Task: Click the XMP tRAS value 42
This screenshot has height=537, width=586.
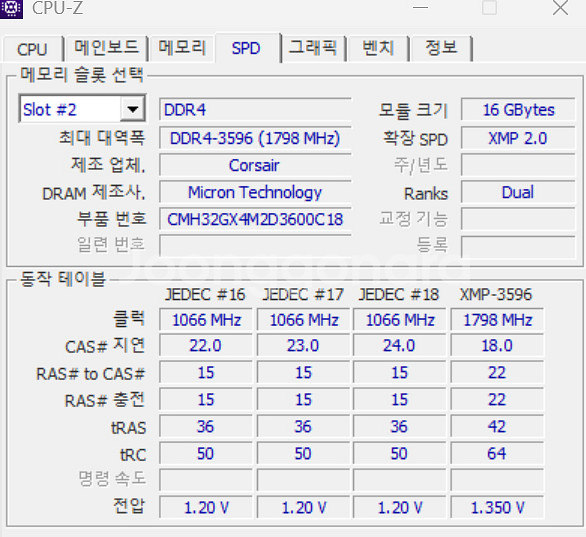Action: coord(497,426)
